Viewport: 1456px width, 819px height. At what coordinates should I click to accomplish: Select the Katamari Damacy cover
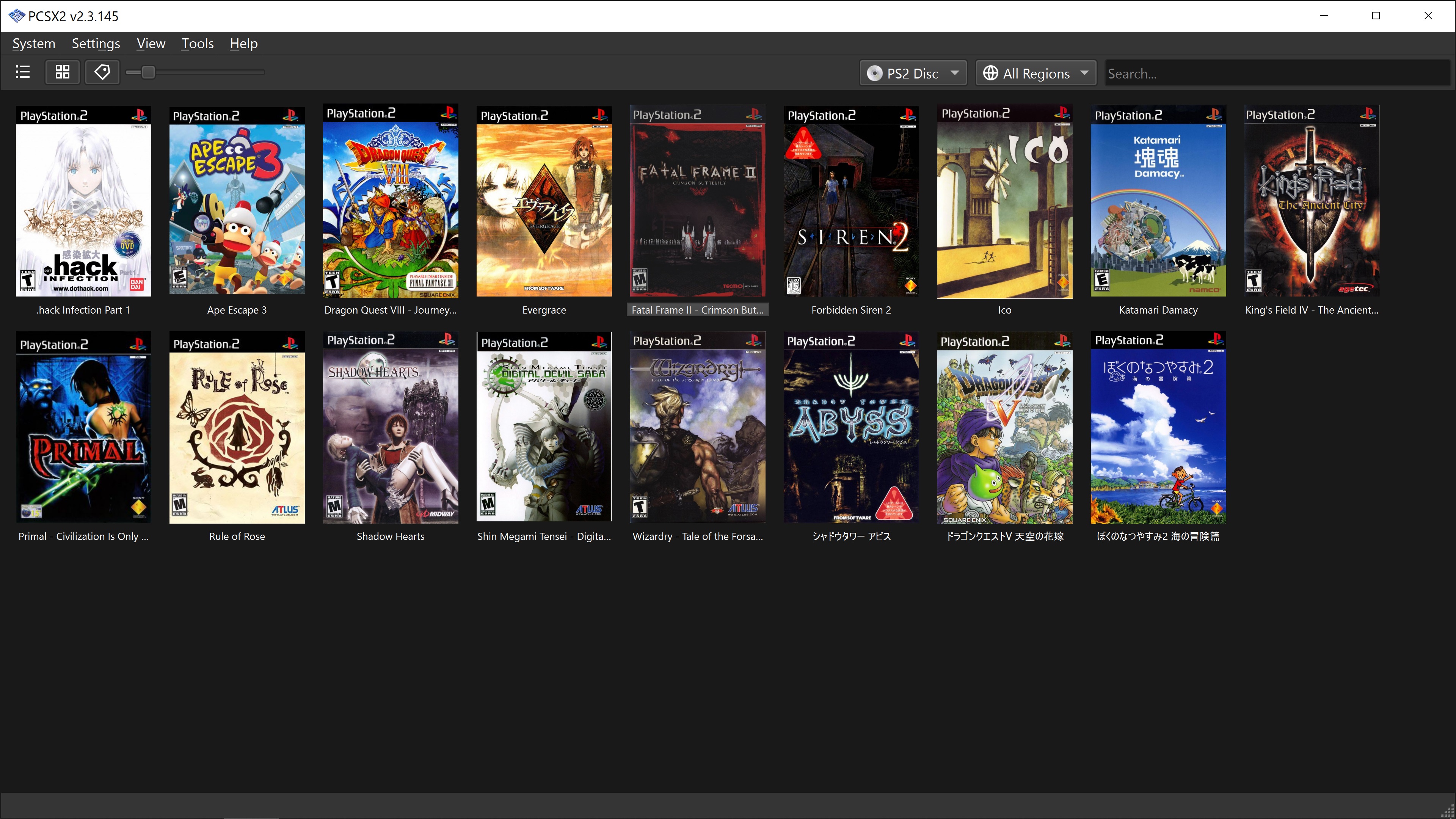1159,201
